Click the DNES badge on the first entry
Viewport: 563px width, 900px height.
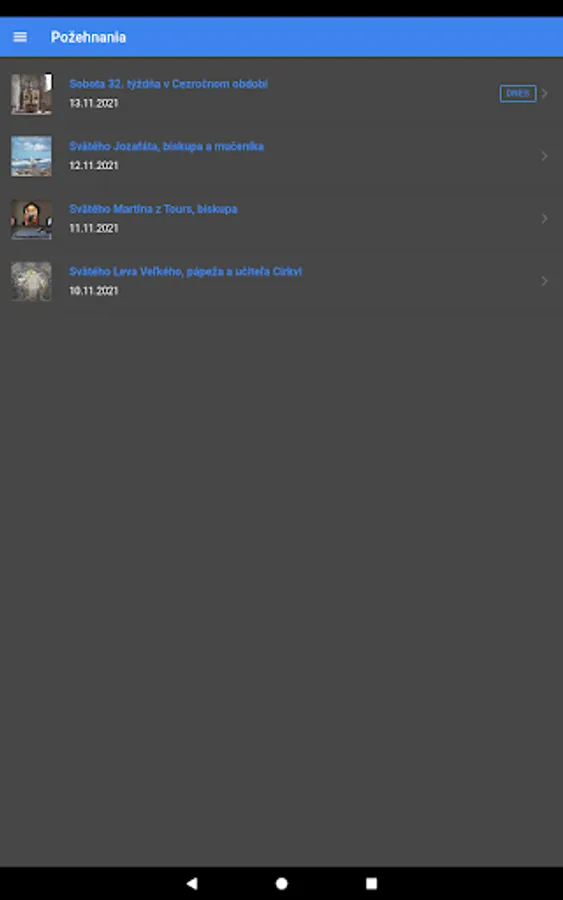point(518,94)
